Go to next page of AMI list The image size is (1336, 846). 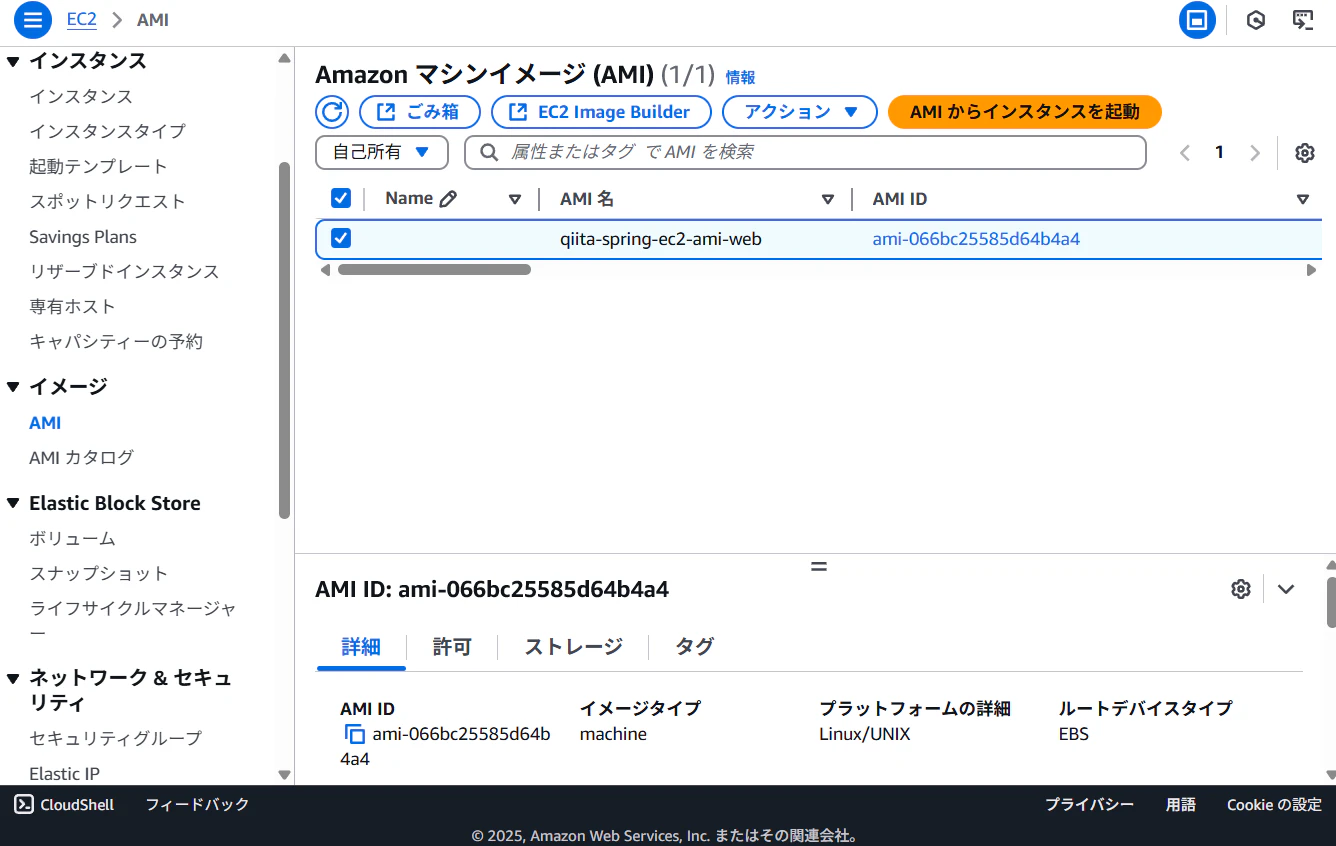[x=1255, y=152]
